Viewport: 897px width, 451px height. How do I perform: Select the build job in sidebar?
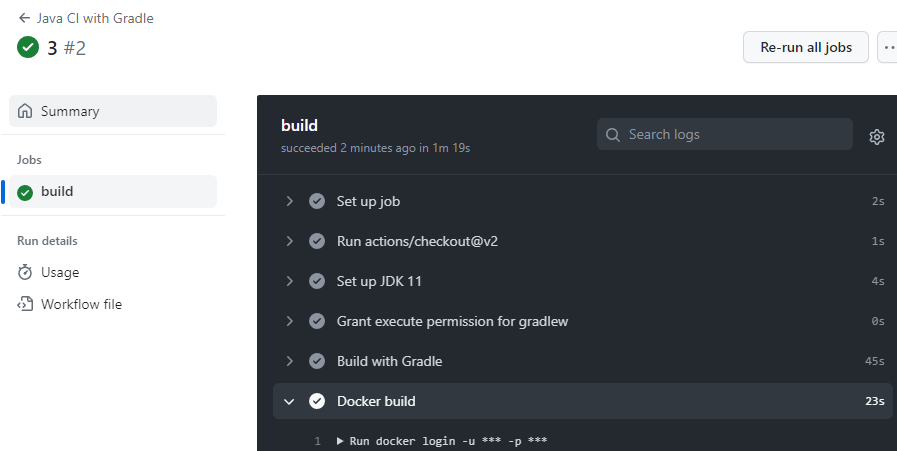[113, 191]
